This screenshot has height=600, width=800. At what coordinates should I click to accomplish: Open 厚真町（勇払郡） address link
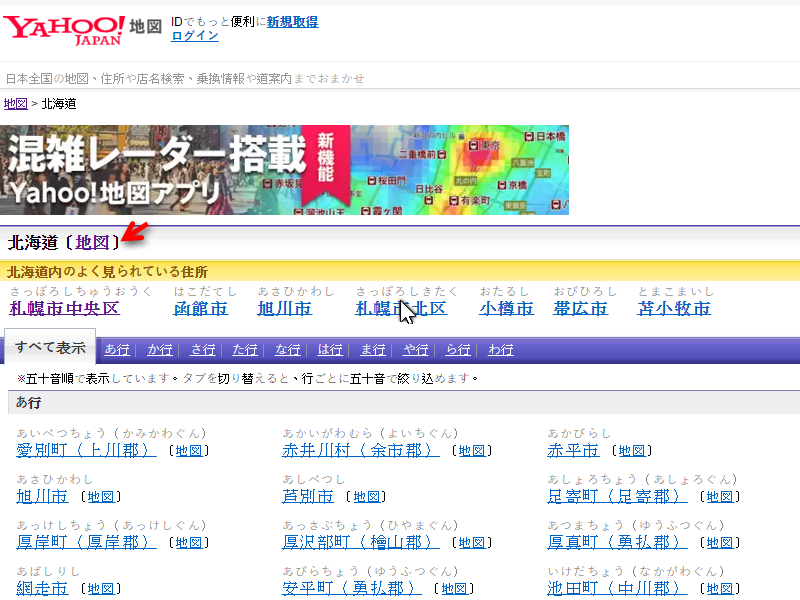[617, 542]
